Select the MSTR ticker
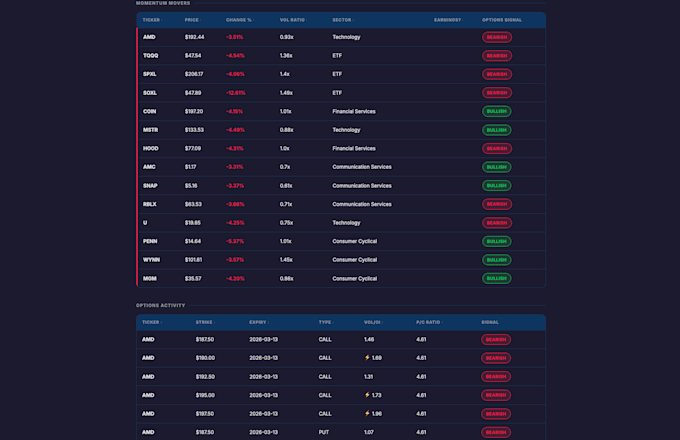This screenshot has height=440, width=680. click(150, 130)
